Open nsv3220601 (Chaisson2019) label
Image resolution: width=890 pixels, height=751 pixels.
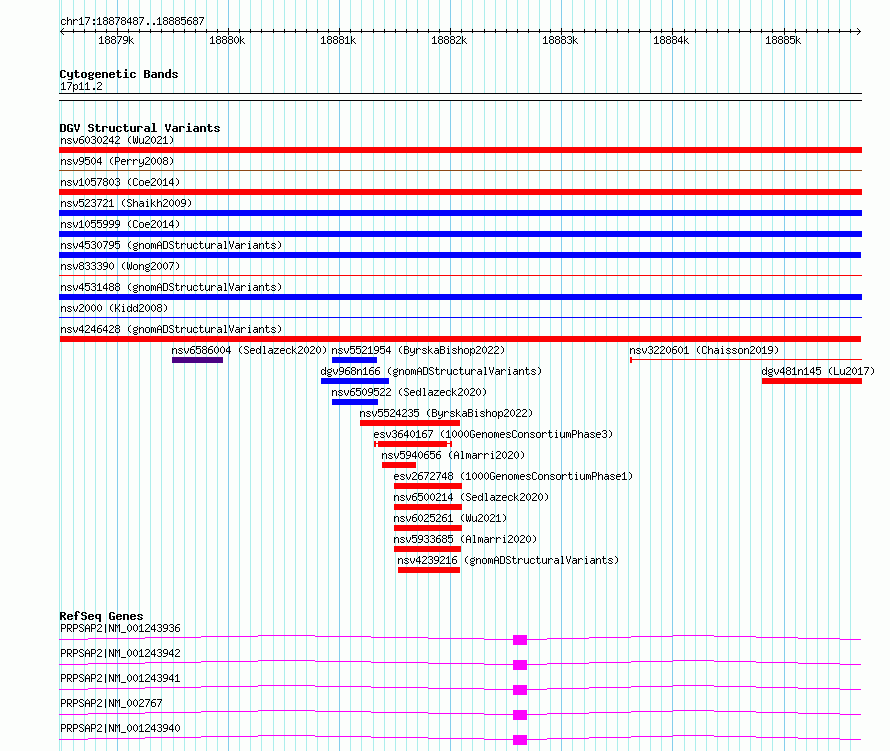click(x=704, y=350)
